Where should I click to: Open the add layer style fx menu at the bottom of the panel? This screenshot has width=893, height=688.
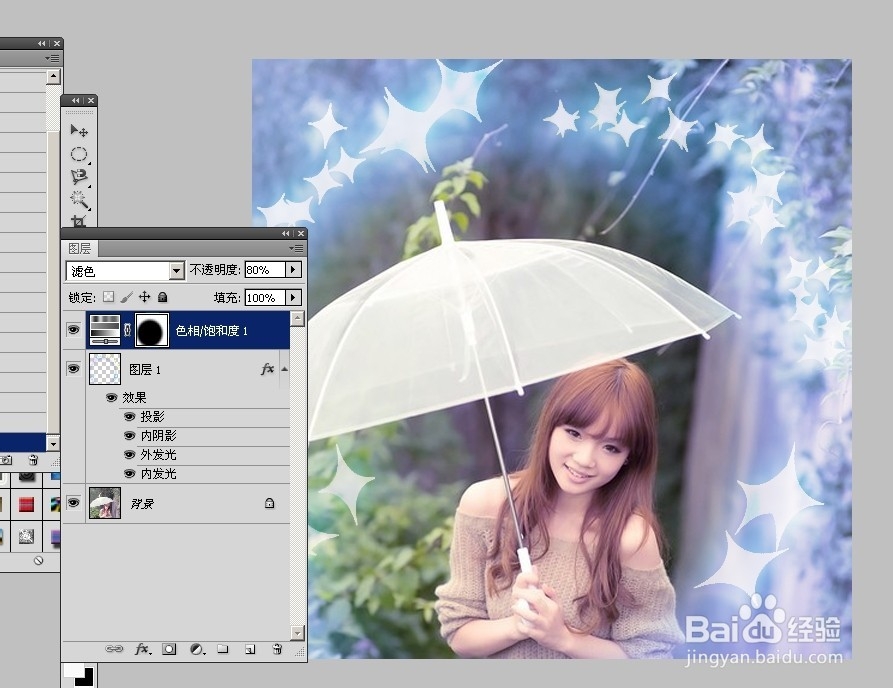[x=142, y=649]
